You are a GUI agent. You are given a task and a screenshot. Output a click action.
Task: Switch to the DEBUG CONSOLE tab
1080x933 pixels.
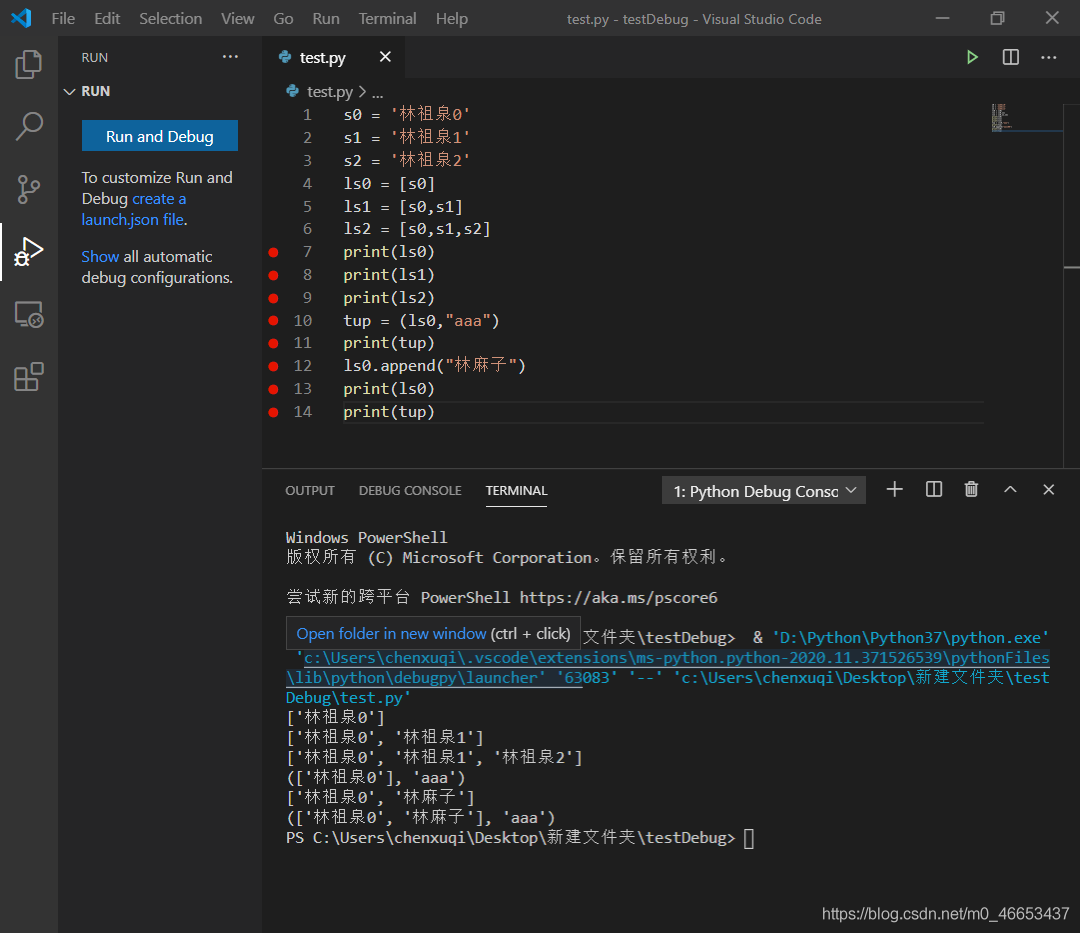pyautogui.click(x=410, y=491)
